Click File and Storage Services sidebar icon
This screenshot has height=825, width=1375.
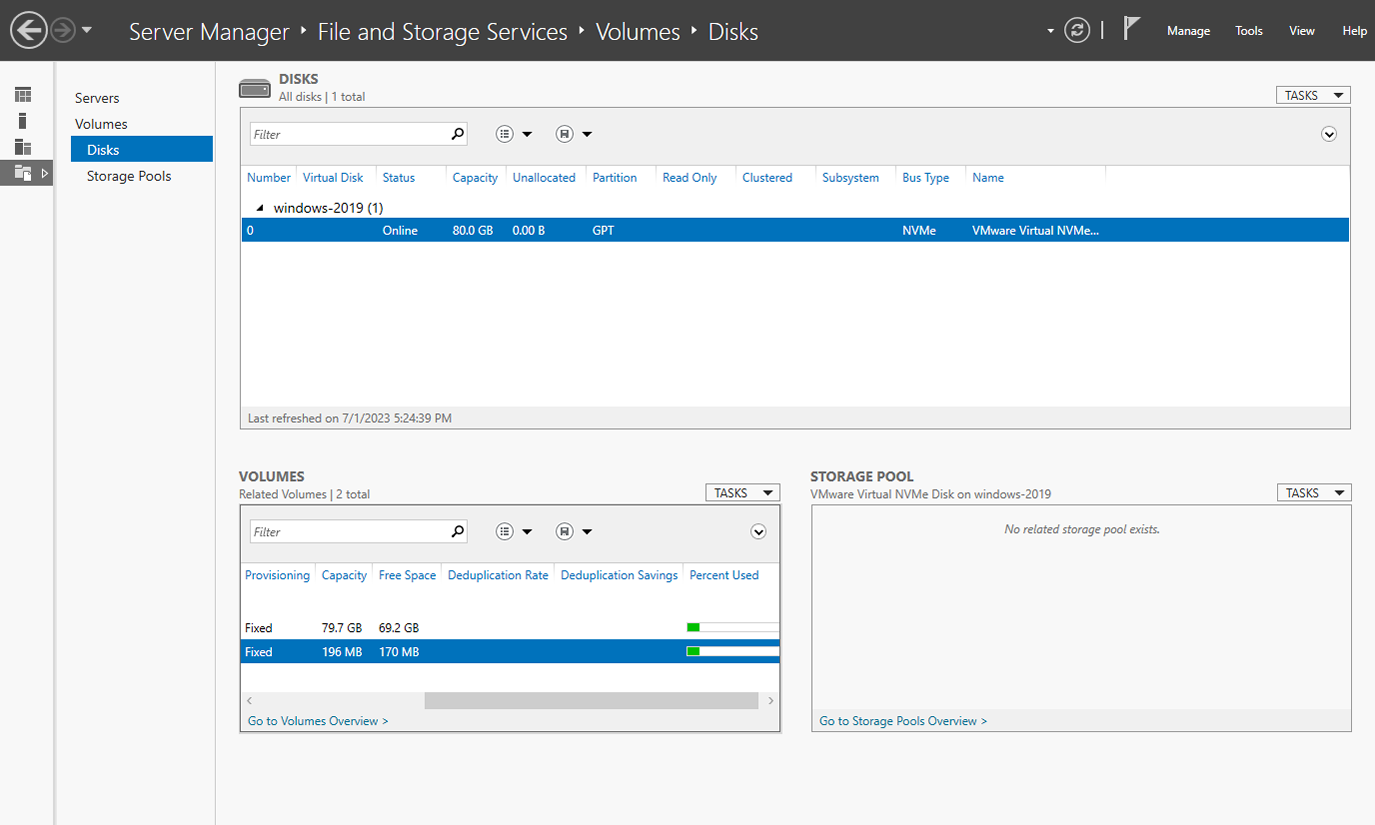click(23, 173)
